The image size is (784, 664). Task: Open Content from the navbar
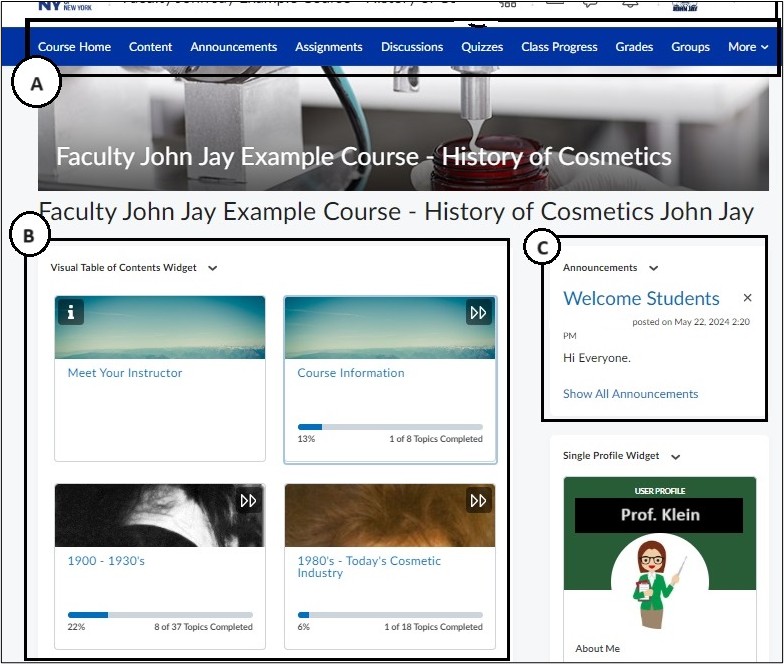tap(150, 47)
